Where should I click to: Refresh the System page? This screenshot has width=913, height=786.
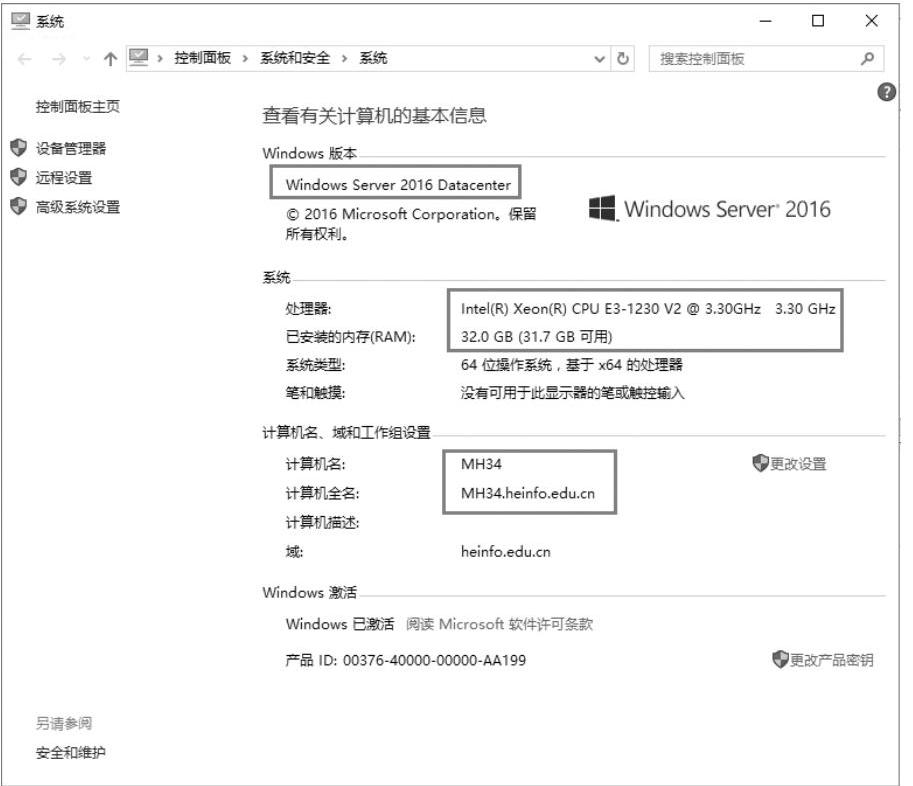[x=622, y=59]
